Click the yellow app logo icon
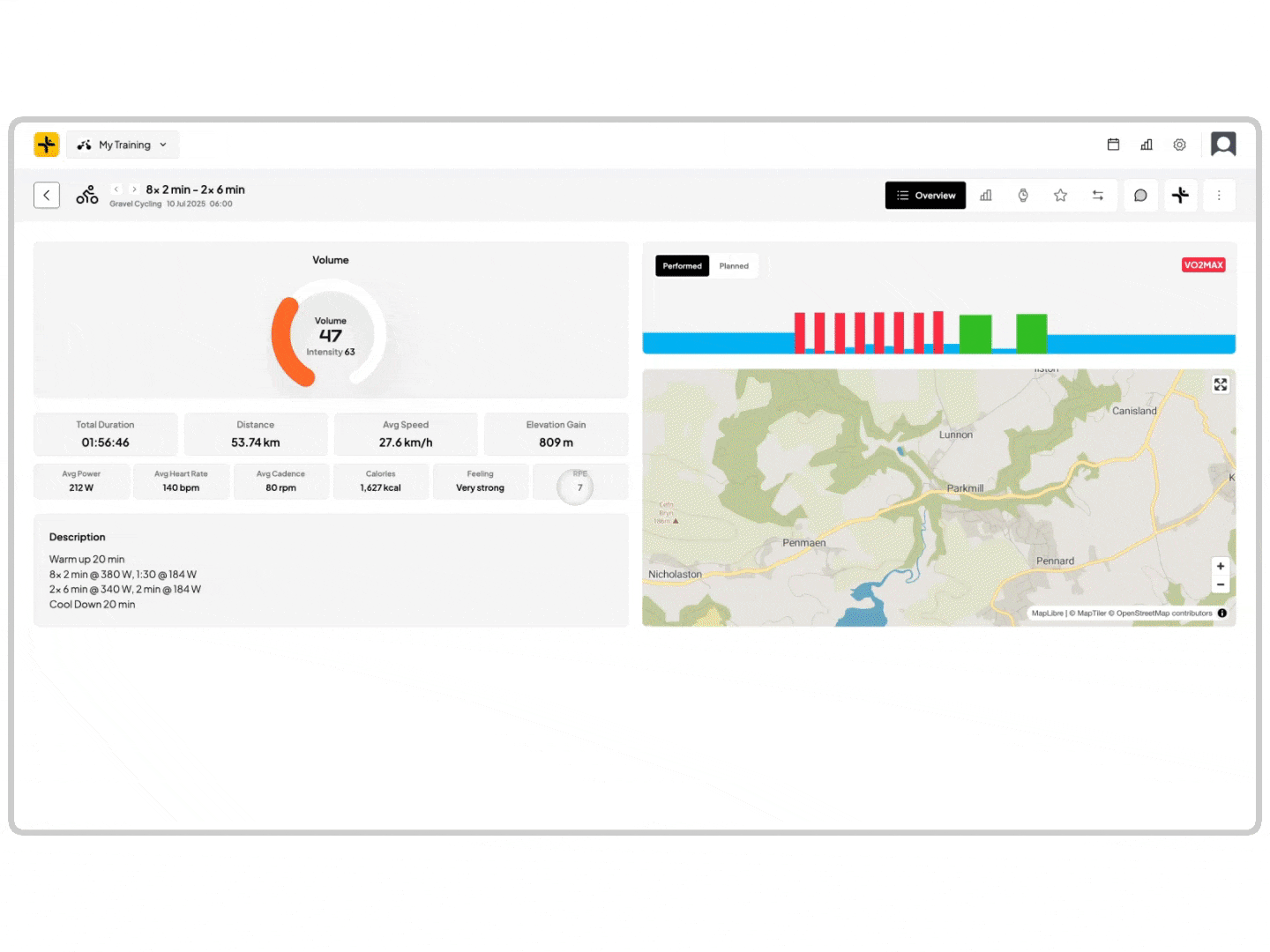Screen dimensions: 1270x952 click(x=47, y=145)
